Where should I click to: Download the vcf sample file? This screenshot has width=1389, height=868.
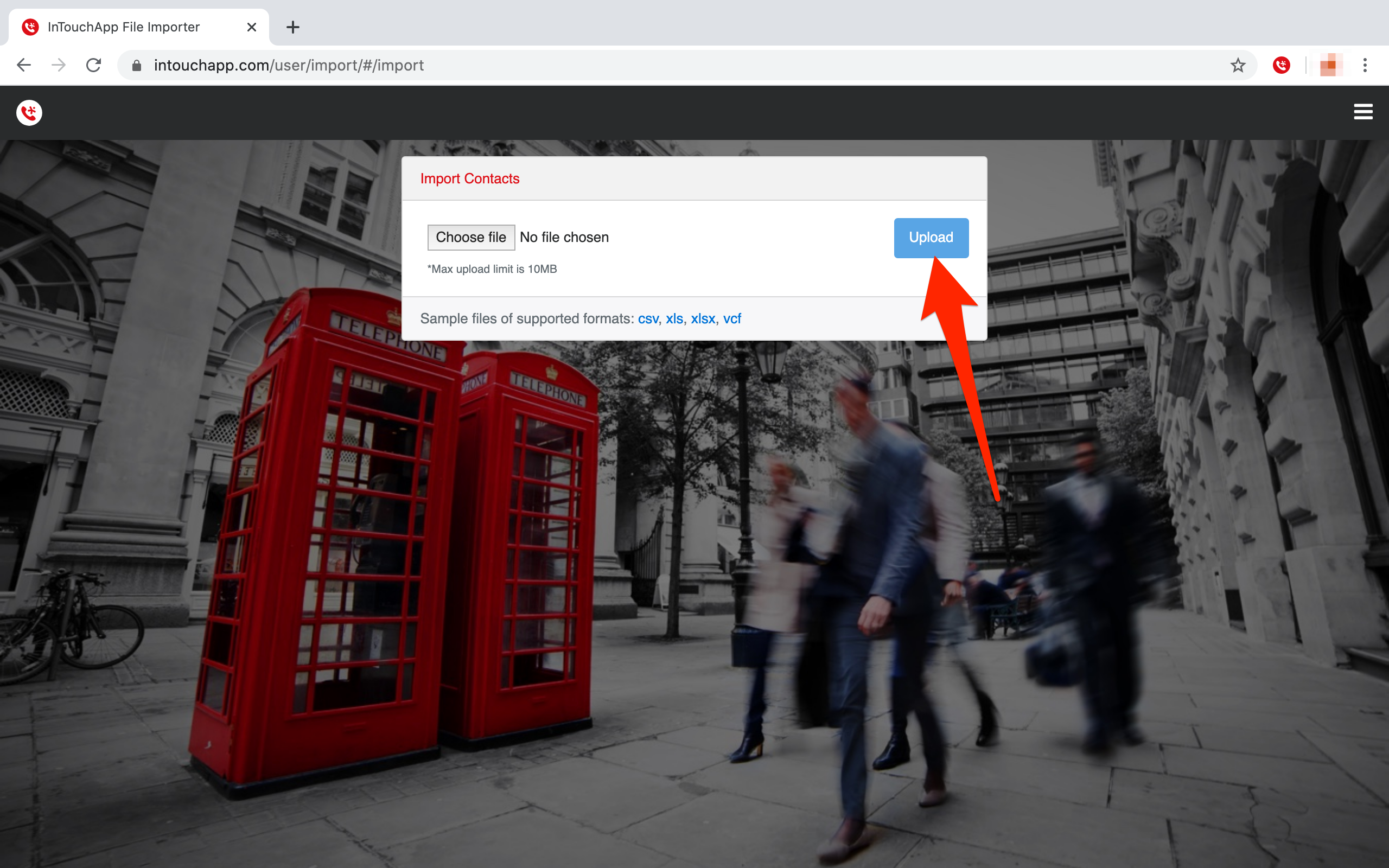click(x=732, y=318)
